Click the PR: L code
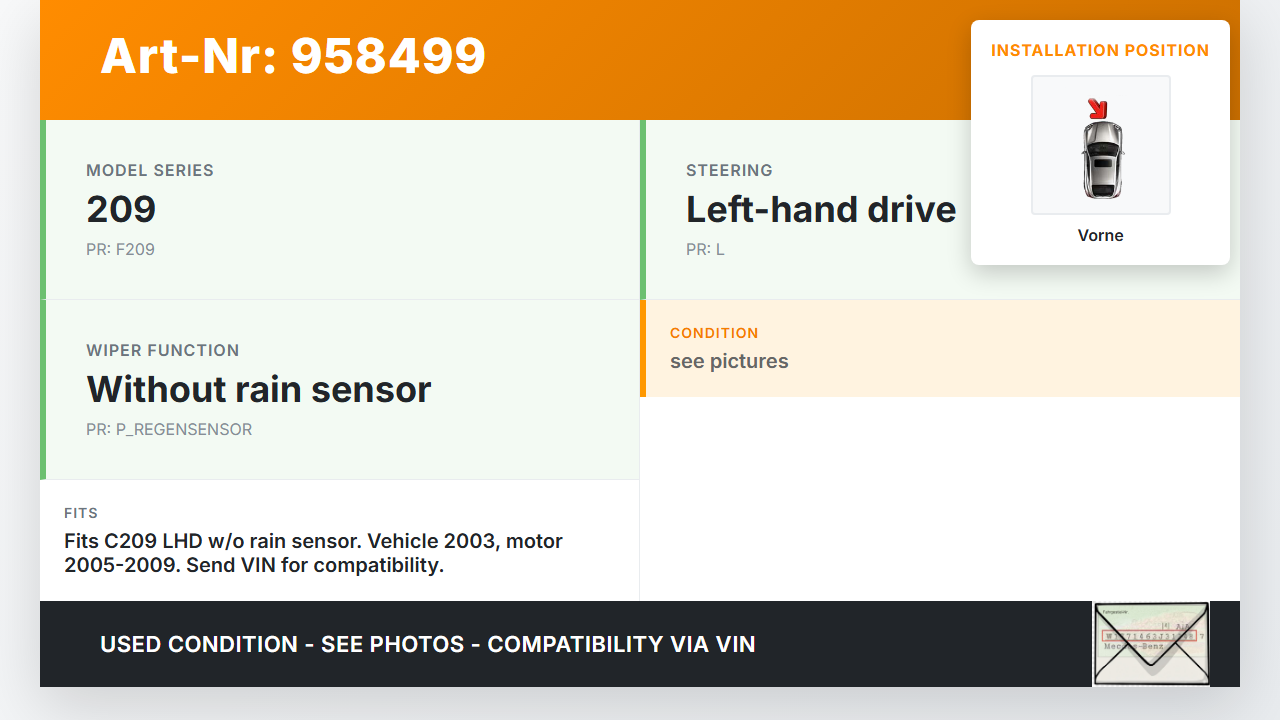1280x720 pixels. (705, 249)
